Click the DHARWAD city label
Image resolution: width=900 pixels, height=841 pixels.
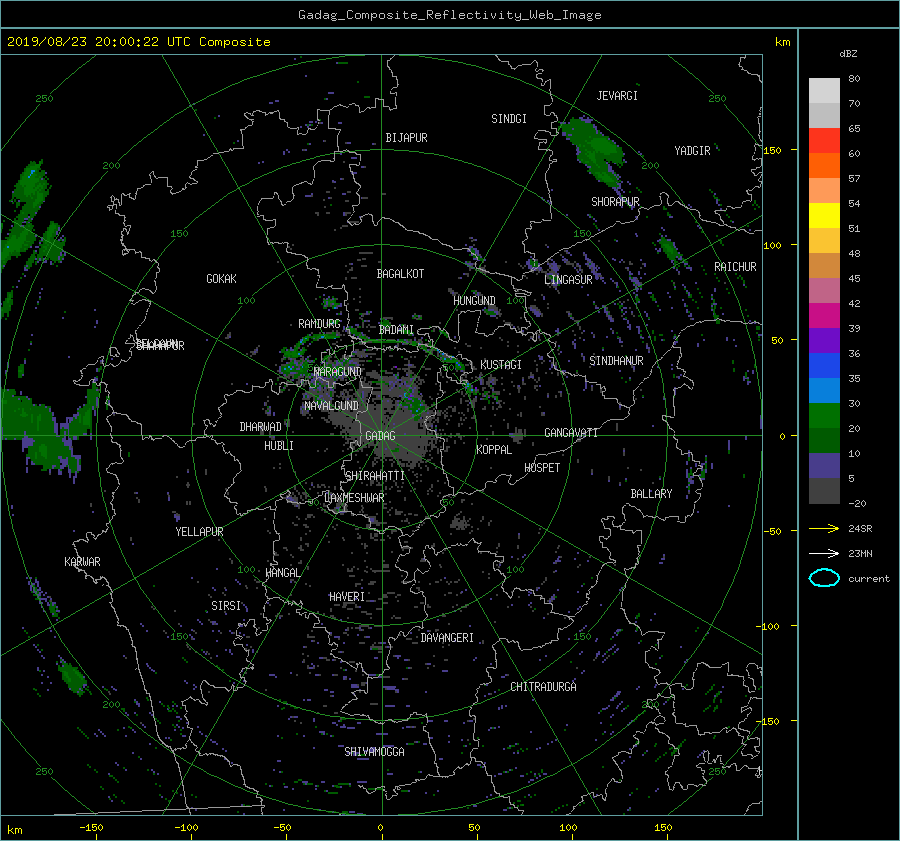(x=261, y=427)
